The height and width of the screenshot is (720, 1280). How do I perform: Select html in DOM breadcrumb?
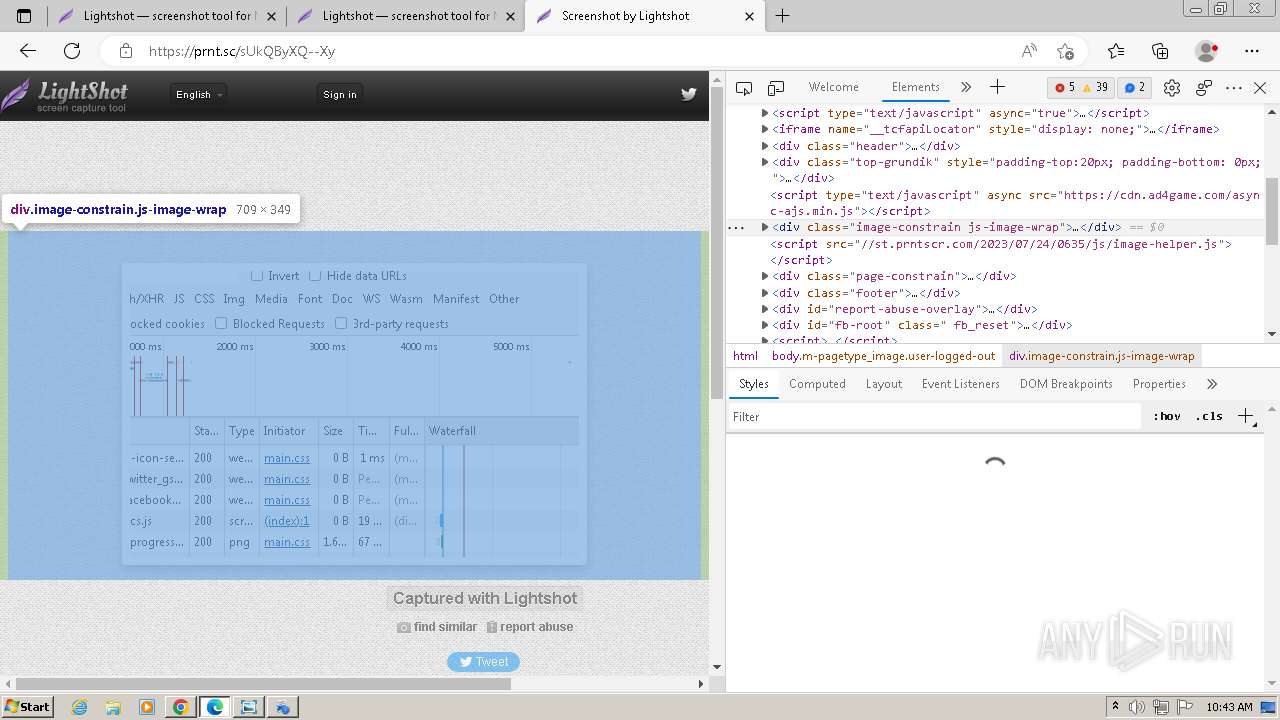tap(745, 356)
